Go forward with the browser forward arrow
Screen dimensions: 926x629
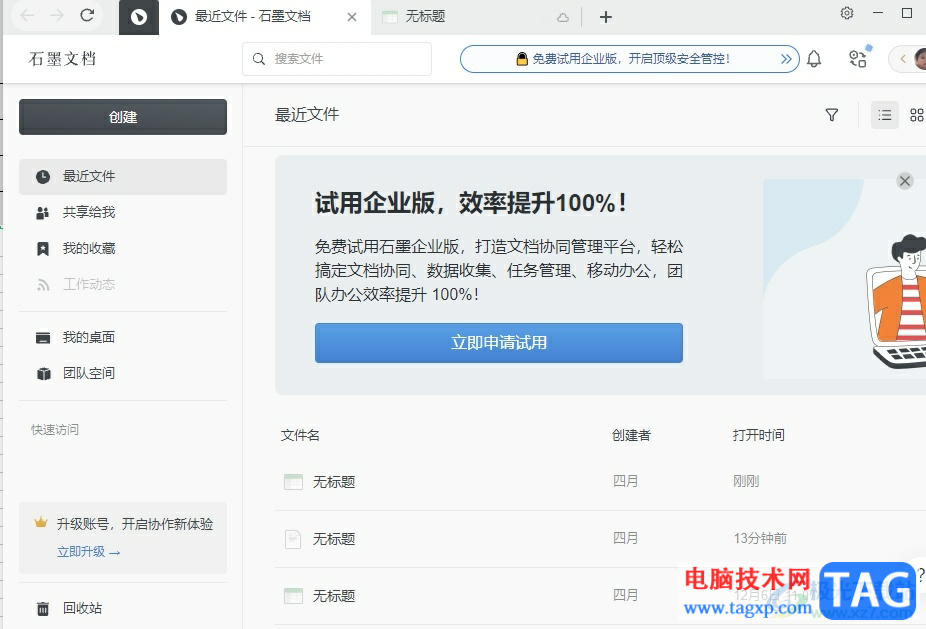(x=57, y=15)
